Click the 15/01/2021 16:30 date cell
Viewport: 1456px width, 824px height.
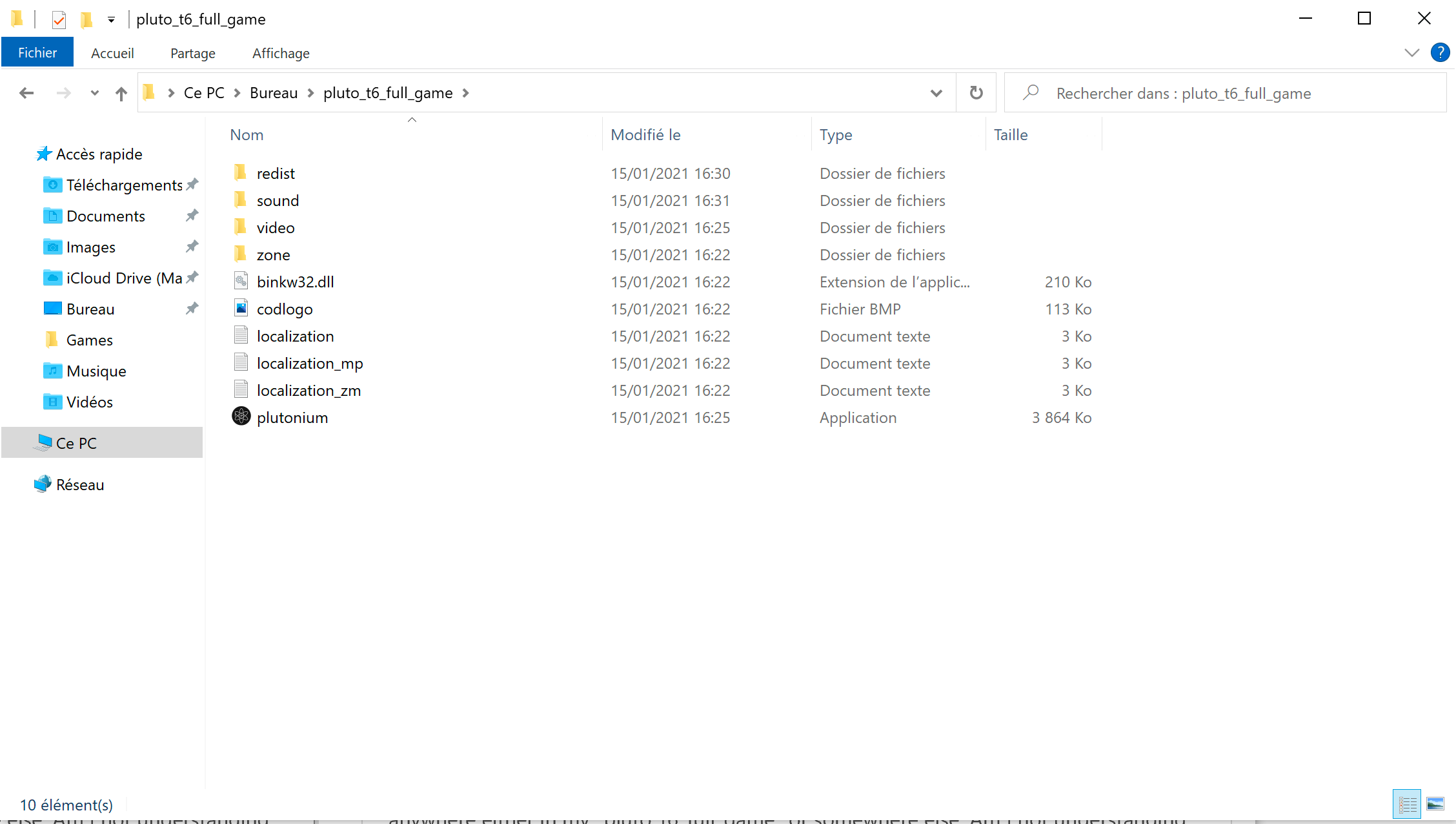coord(671,173)
